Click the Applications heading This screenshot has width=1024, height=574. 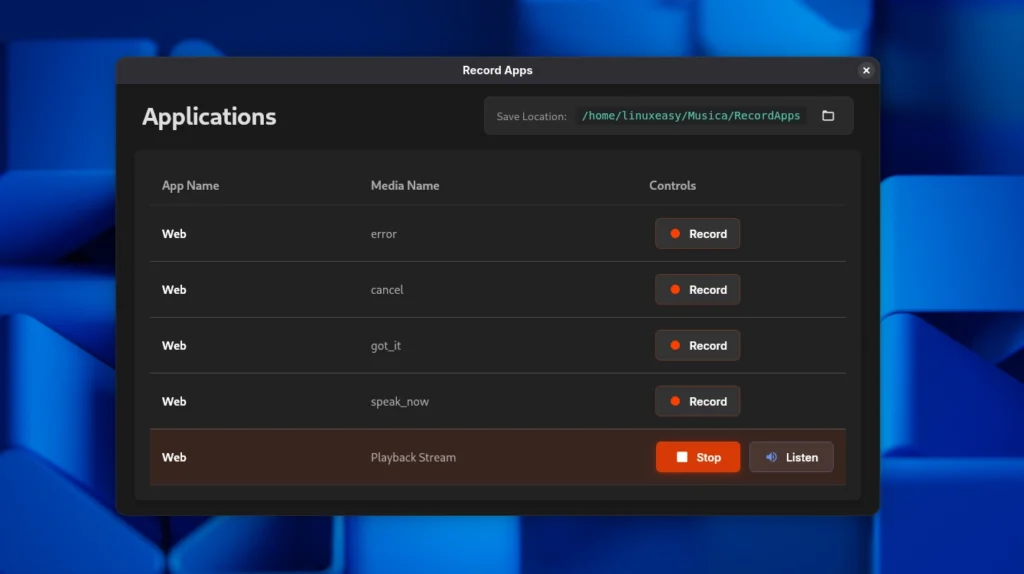pos(209,116)
